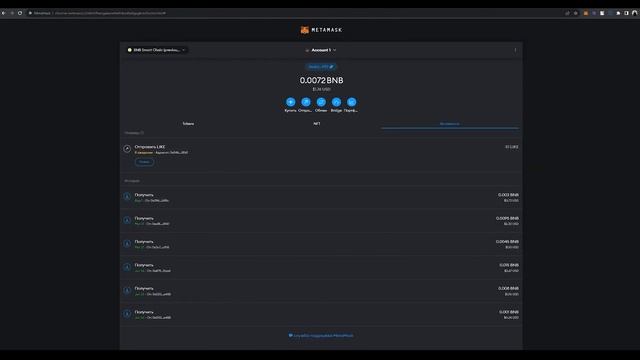Bookmark this page with star icon
Viewport: 640px width, 360px height.
tap(576, 13)
